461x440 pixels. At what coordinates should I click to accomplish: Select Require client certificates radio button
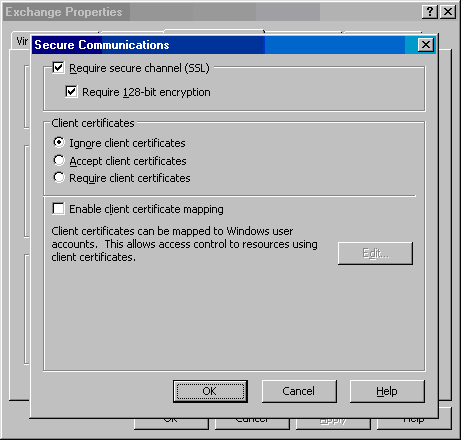[x=59, y=177]
